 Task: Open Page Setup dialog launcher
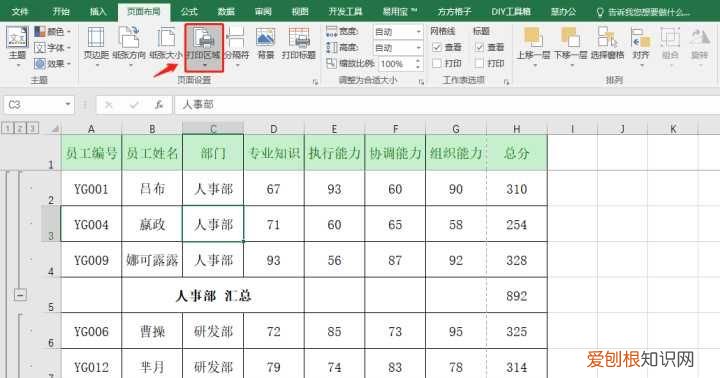(315, 82)
